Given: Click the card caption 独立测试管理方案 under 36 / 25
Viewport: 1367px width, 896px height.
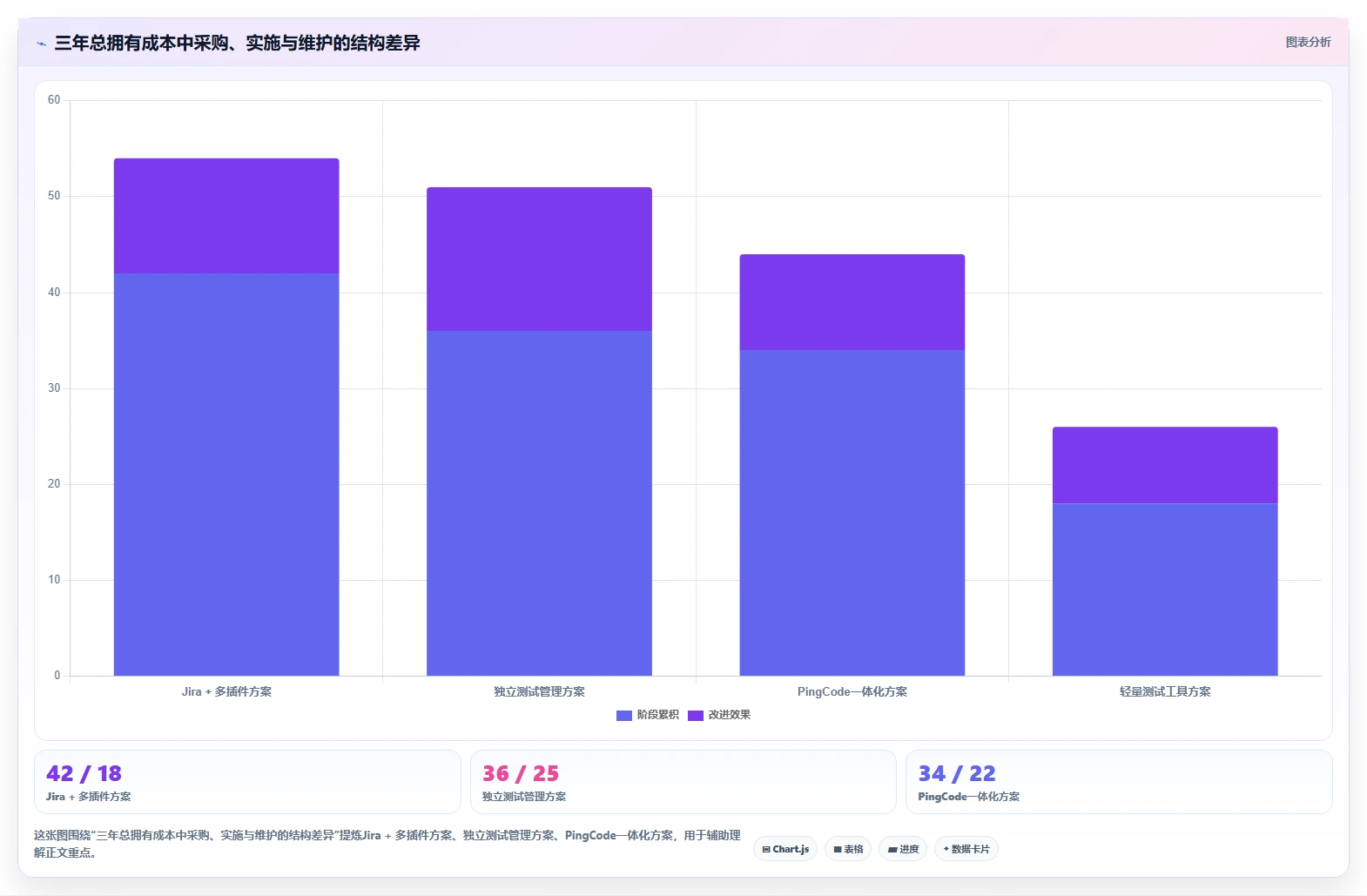Looking at the screenshot, I should tap(524, 797).
